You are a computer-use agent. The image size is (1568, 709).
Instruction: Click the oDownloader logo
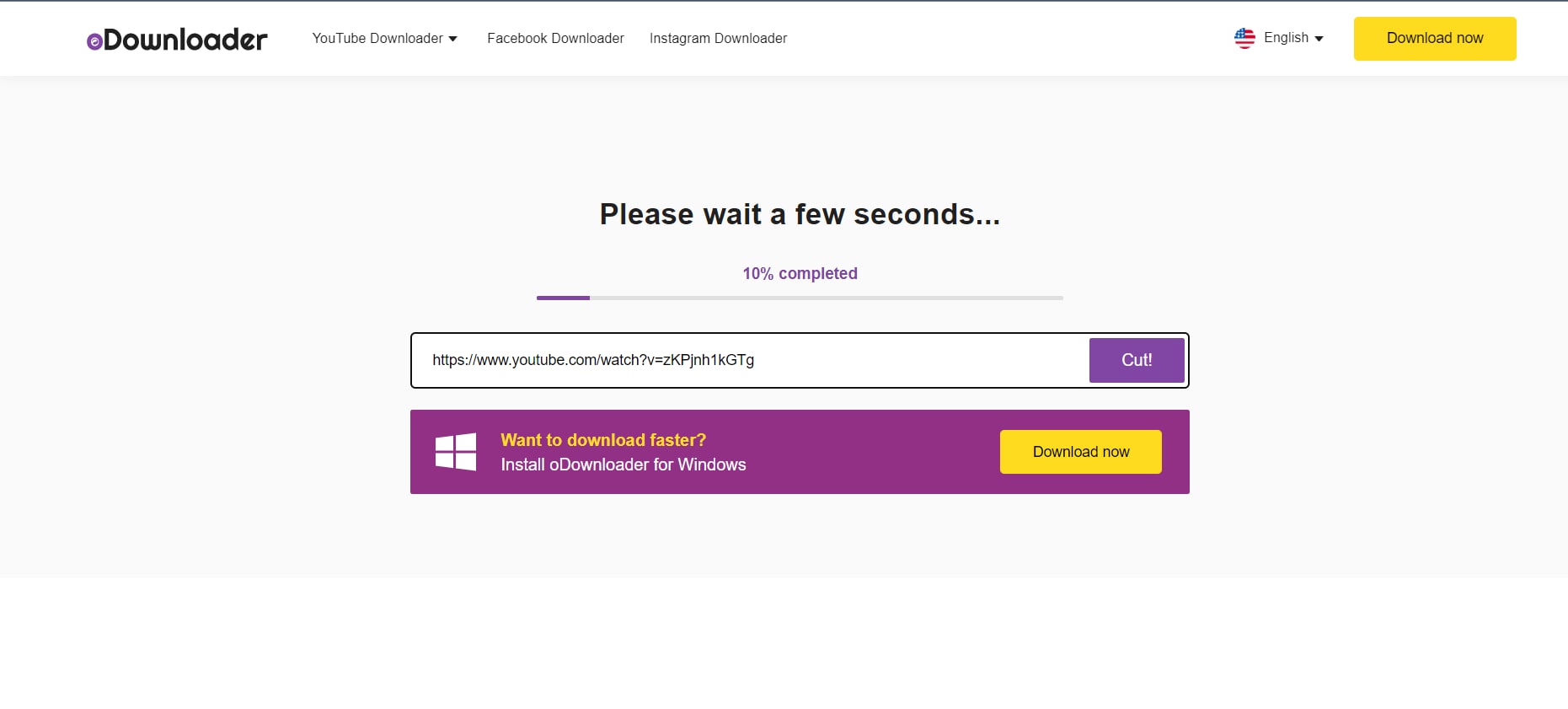(x=177, y=39)
